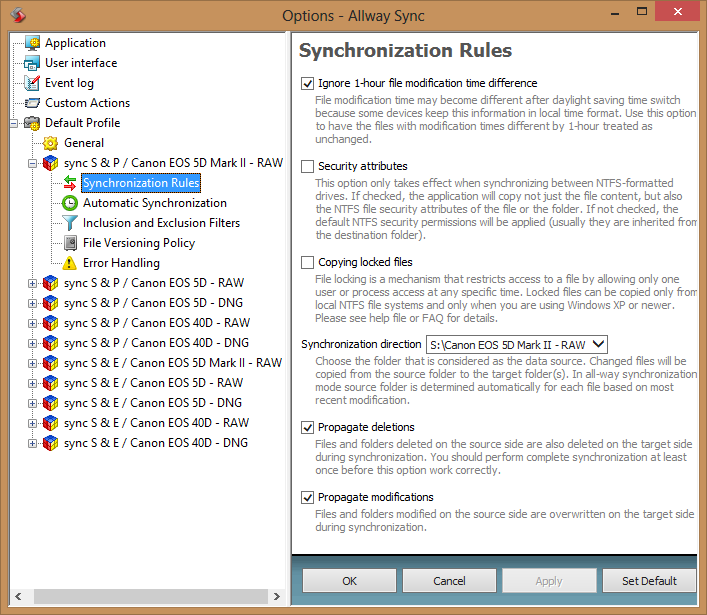The height and width of the screenshot is (615, 707).
Task: Enable the Security attributes checkbox
Action: tap(308, 166)
